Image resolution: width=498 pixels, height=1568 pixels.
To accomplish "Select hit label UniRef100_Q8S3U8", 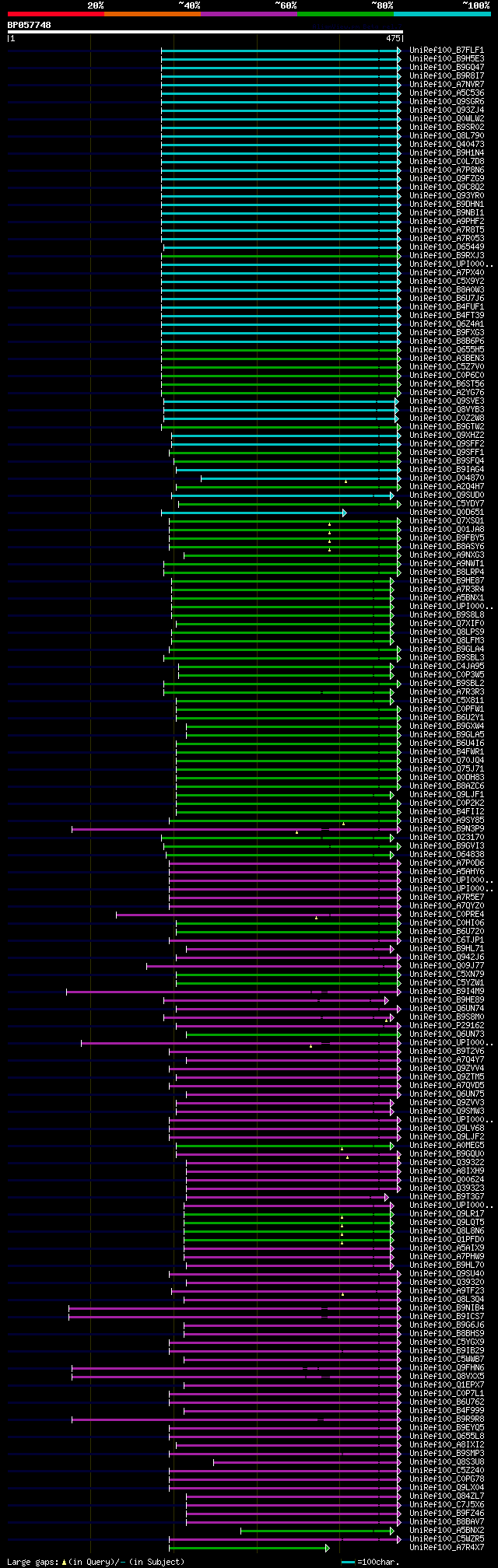I will (447, 1461).
